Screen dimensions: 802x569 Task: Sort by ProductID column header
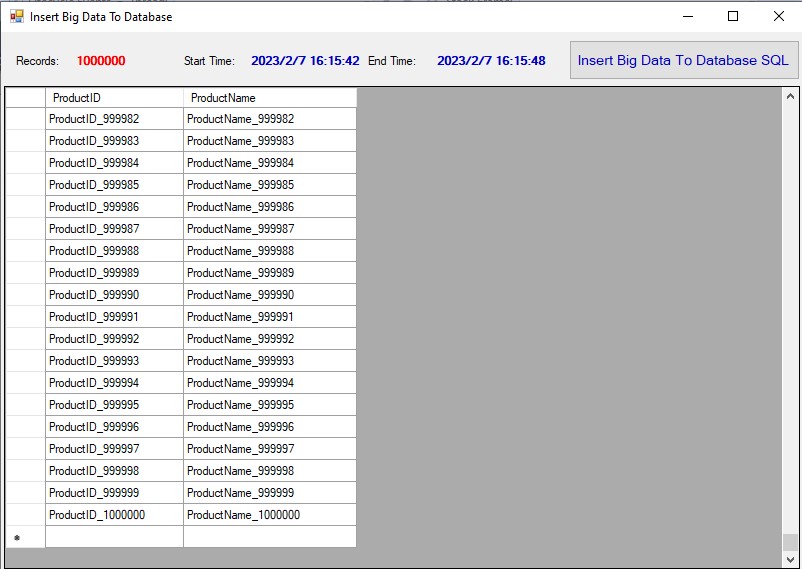[115, 98]
